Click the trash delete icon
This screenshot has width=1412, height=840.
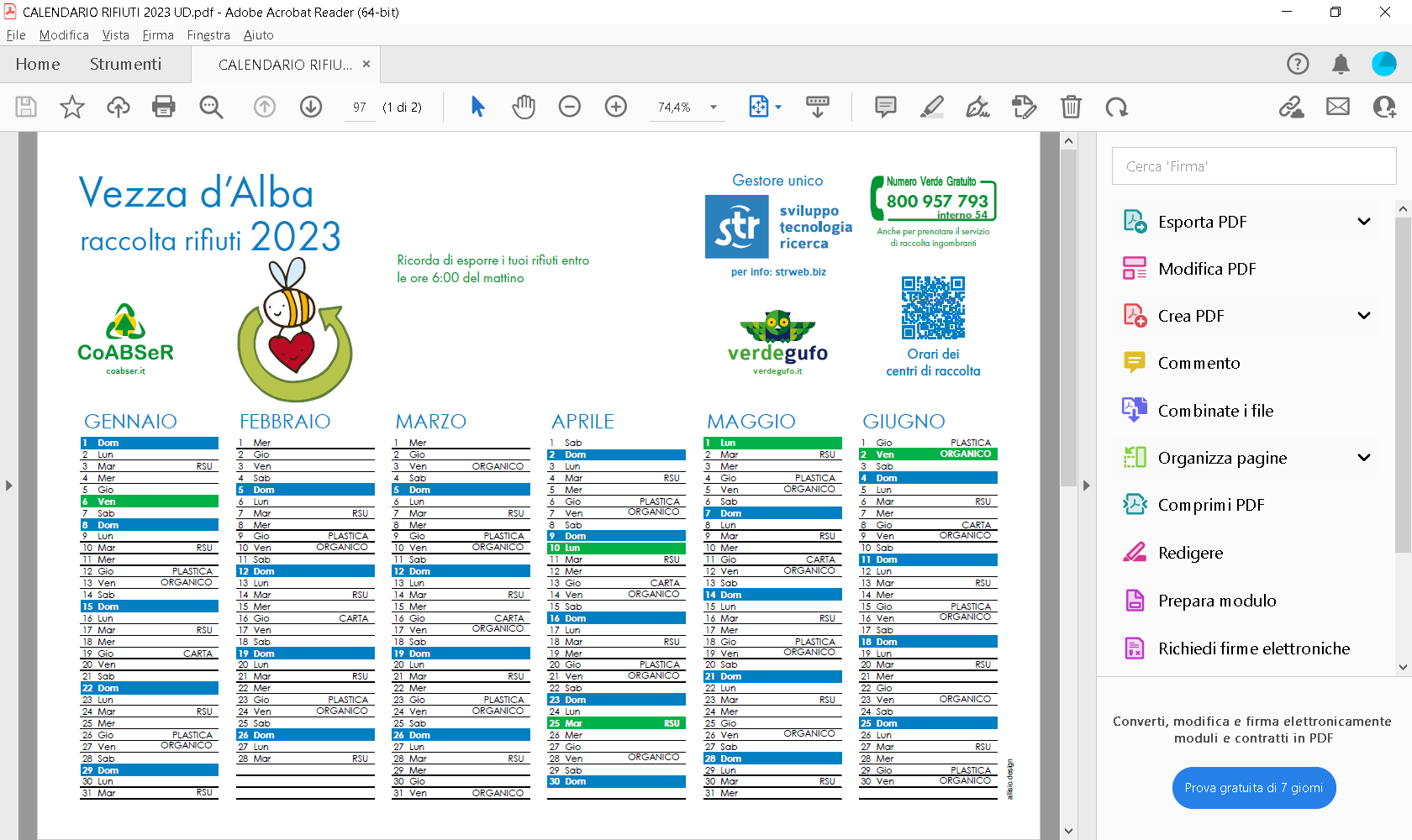[x=1071, y=107]
